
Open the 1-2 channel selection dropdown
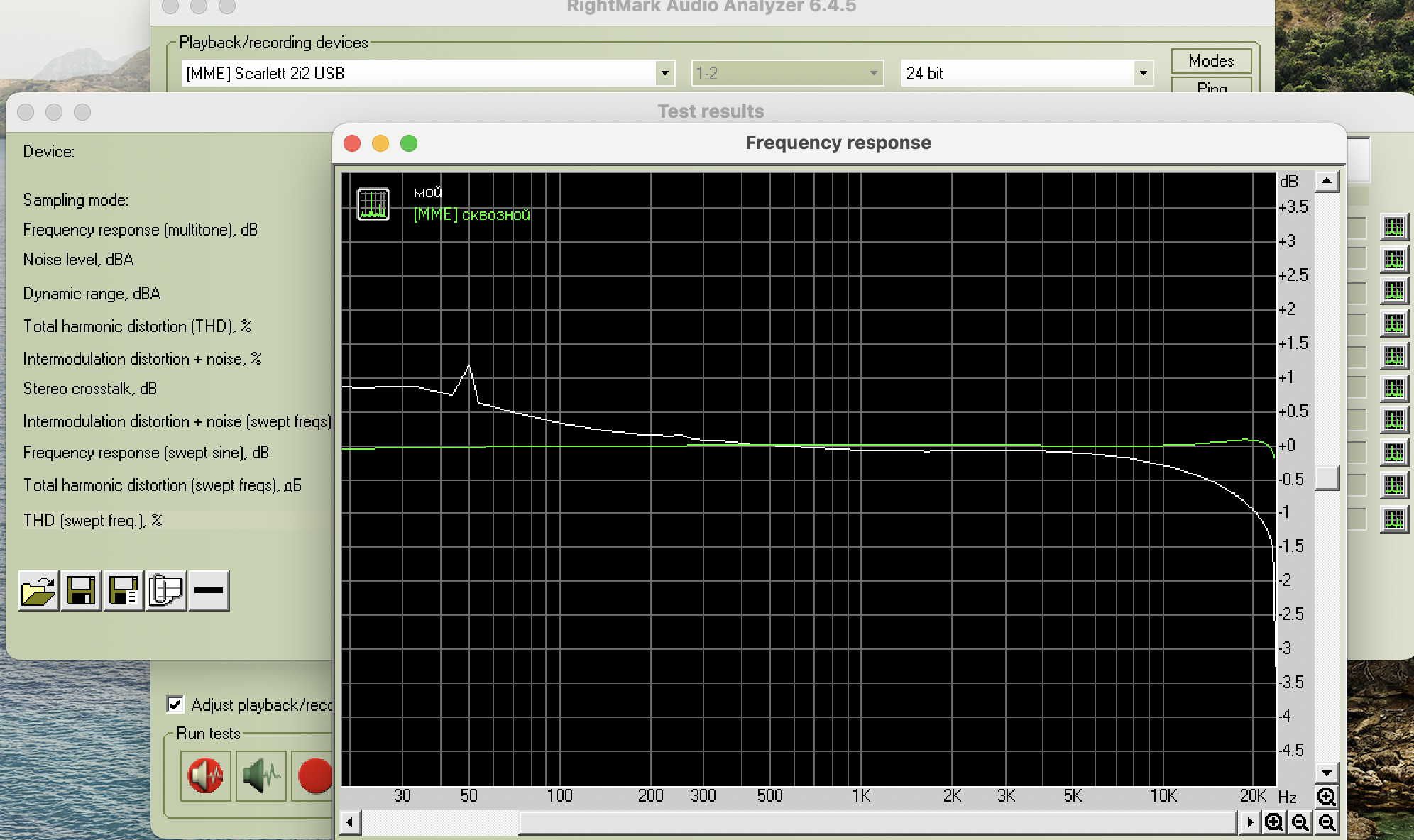coord(873,73)
